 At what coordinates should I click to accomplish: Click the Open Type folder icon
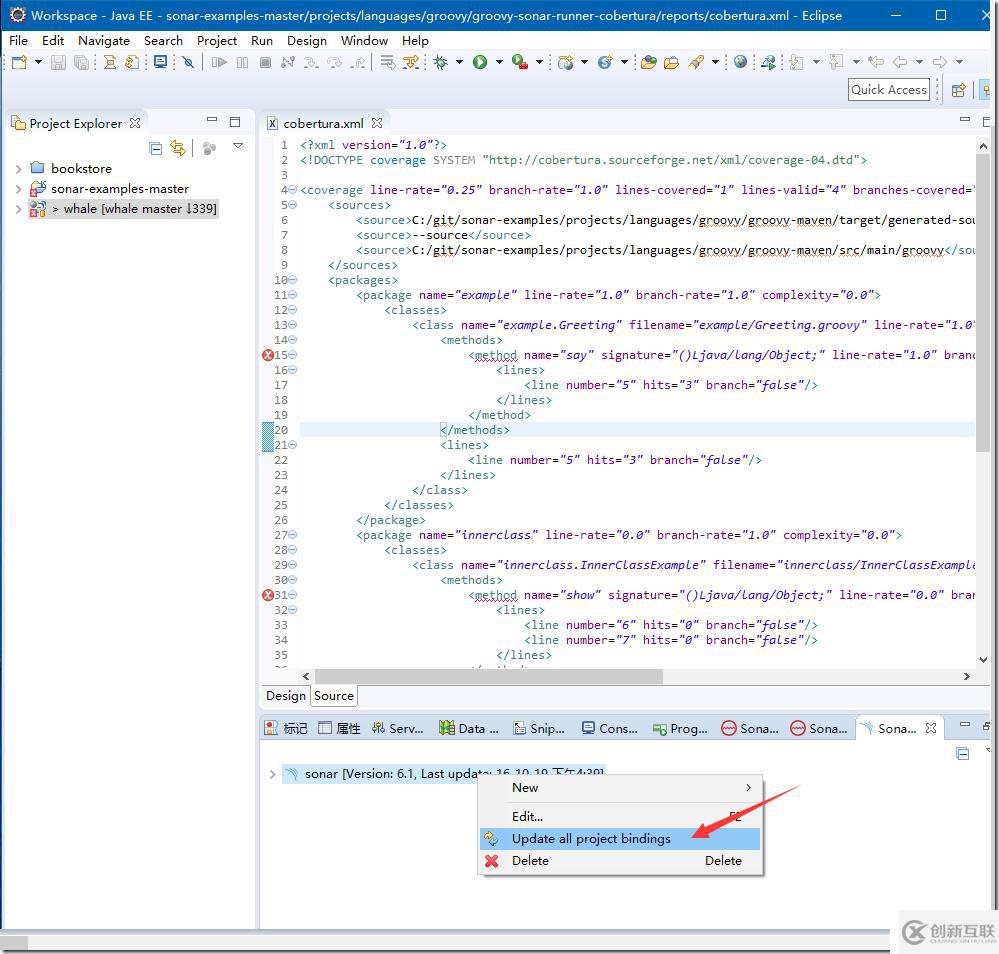[x=649, y=62]
